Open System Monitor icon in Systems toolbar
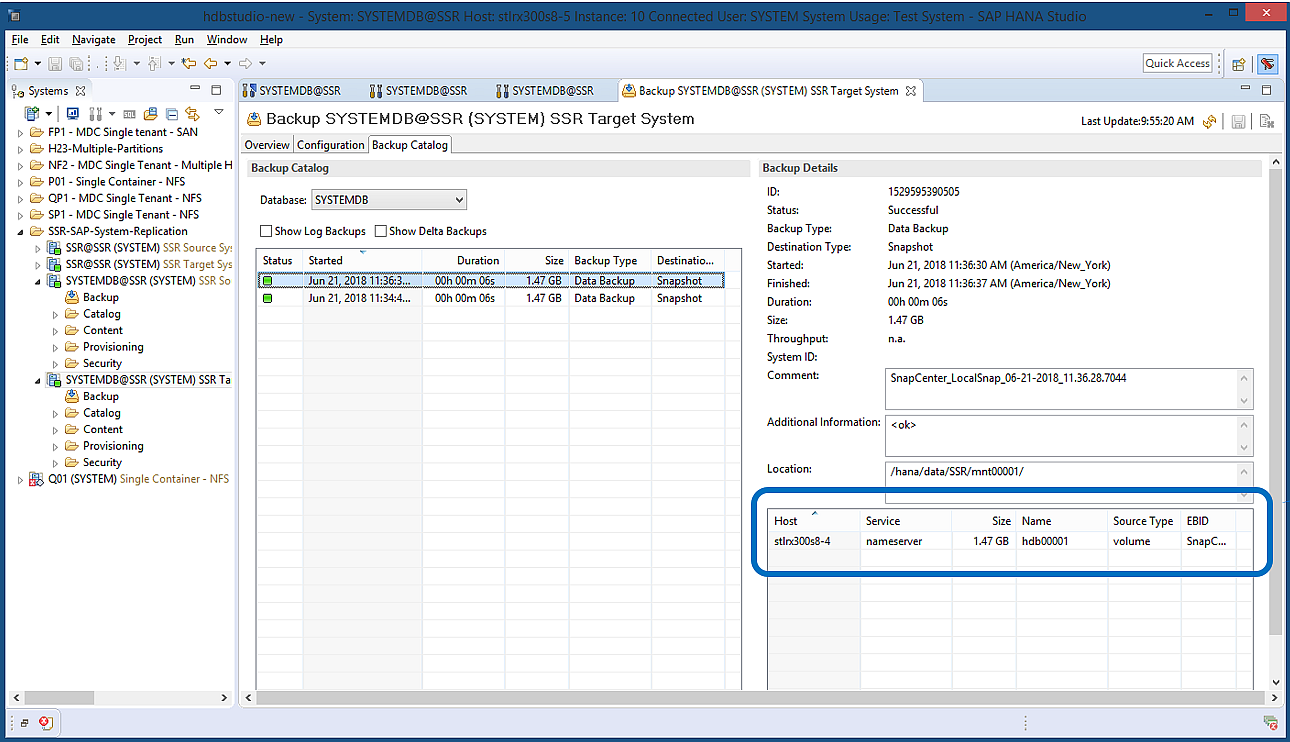 click(73, 114)
